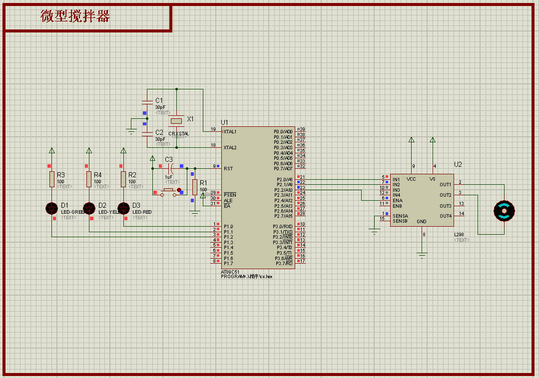Click the reset push button switch

(x=168, y=192)
